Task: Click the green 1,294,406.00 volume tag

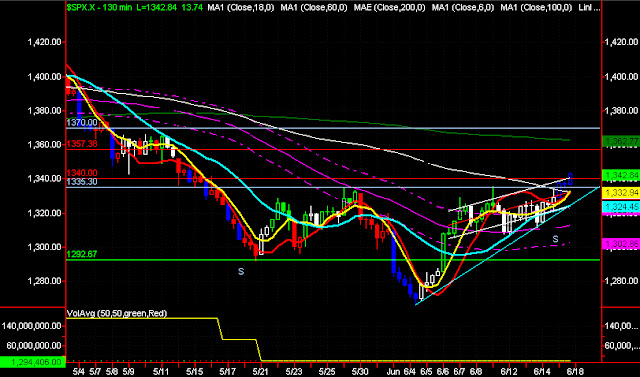Action: coord(32,362)
